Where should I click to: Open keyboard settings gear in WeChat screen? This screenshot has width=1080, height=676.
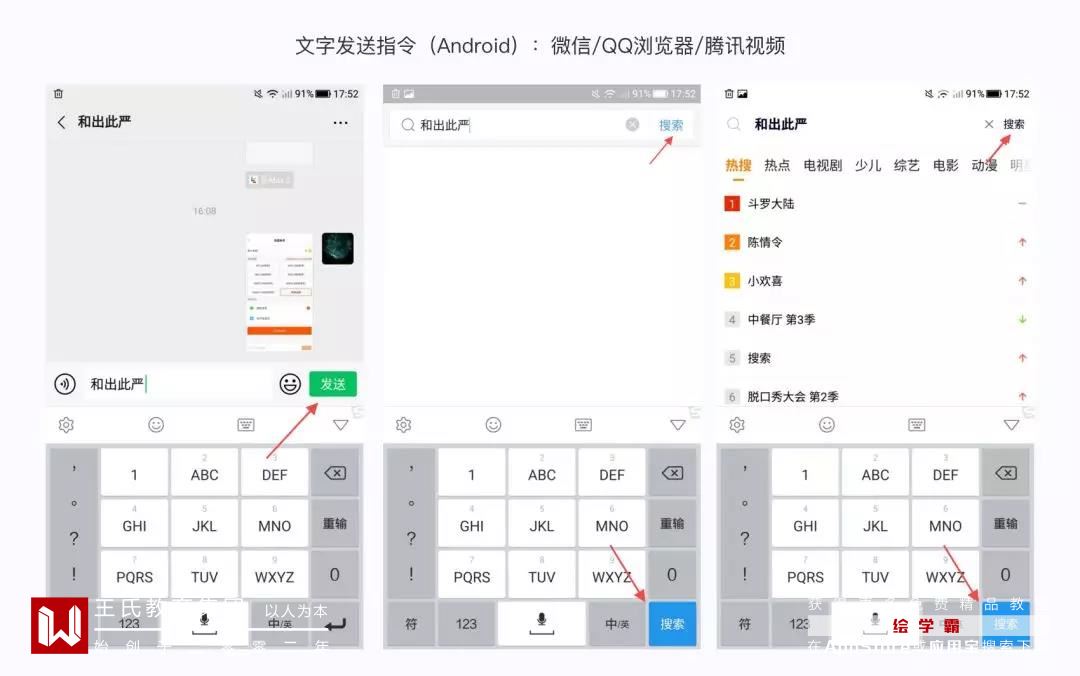pos(66,425)
